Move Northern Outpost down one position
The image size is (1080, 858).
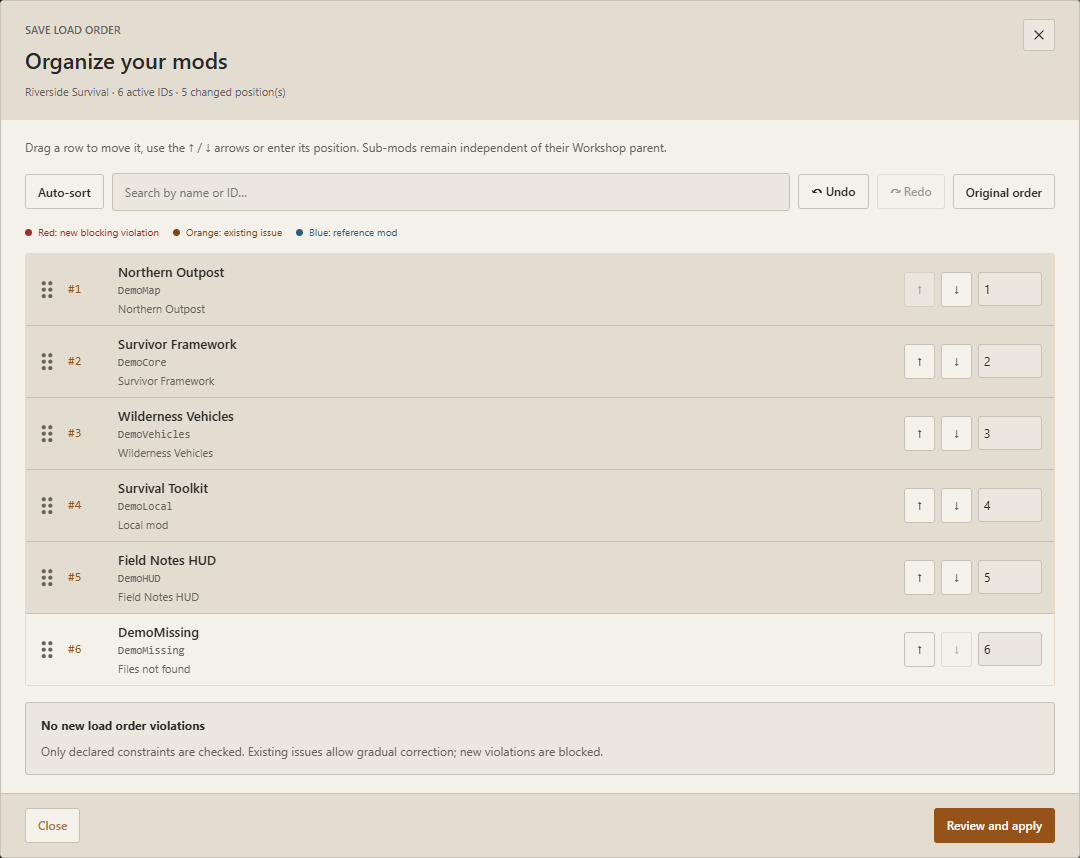(x=956, y=289)
